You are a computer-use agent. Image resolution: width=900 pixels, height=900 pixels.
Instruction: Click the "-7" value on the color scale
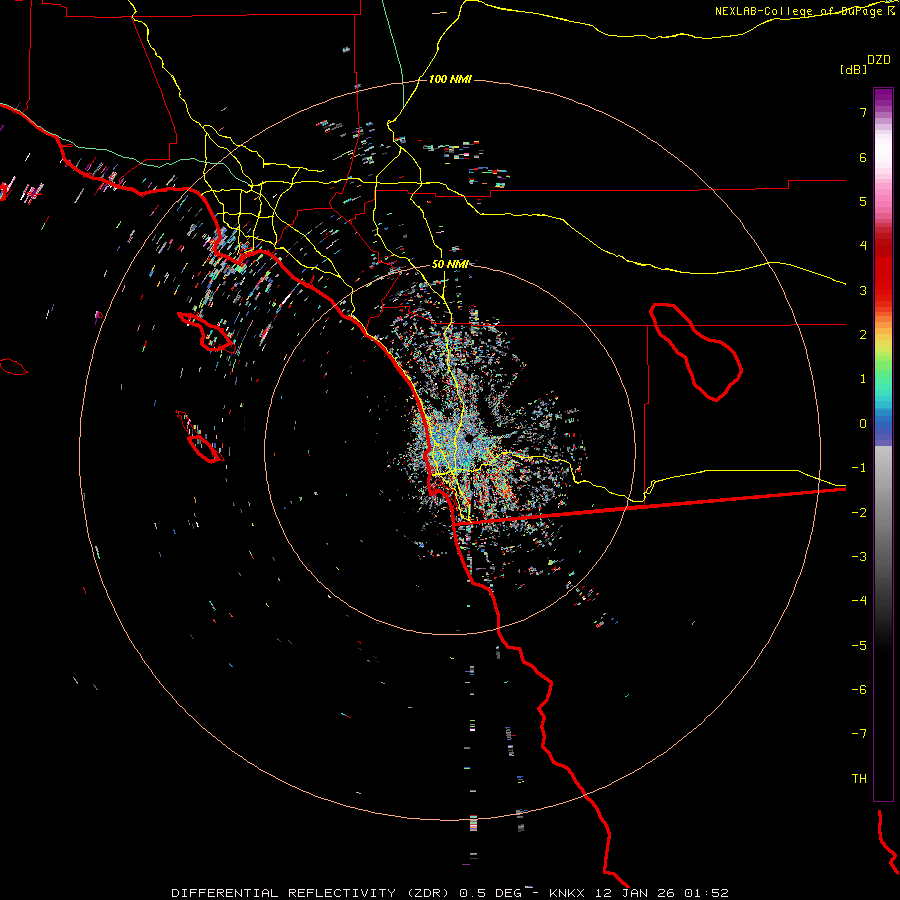859,734
